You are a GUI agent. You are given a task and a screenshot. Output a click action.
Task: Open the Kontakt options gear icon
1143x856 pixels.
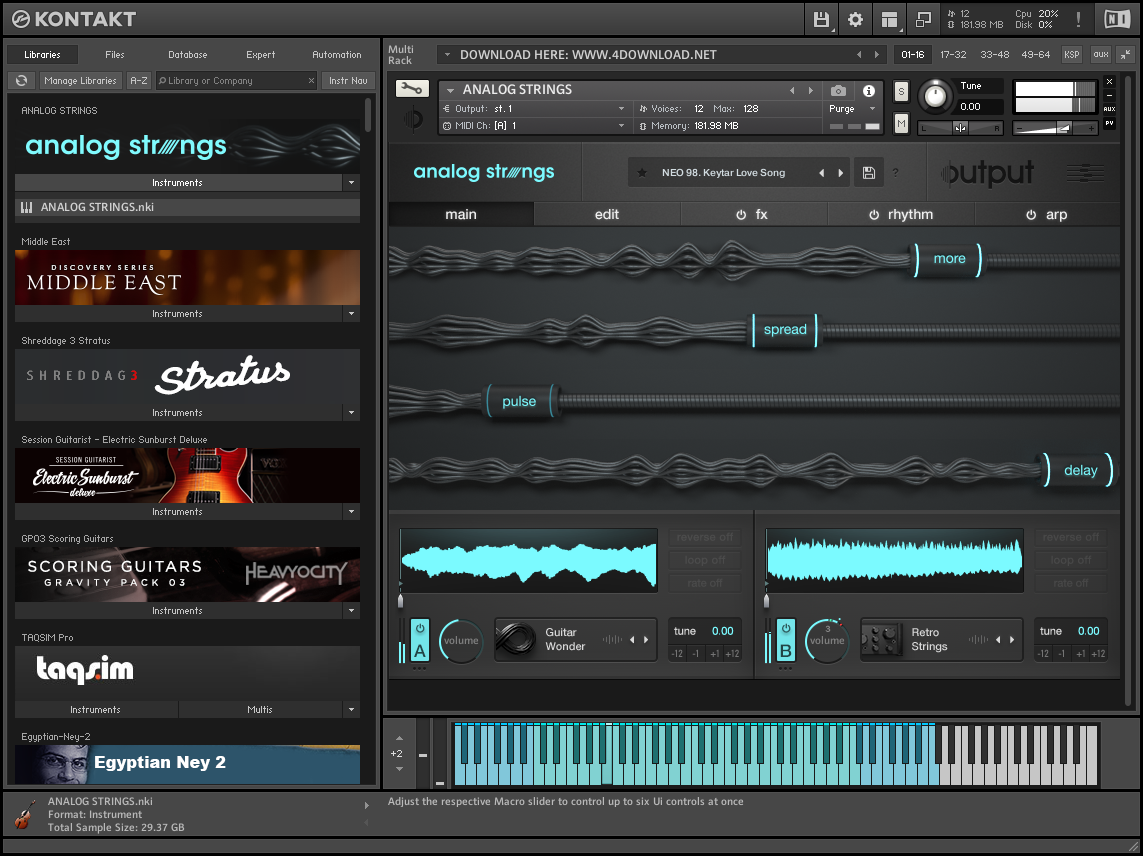click(855, 20)
